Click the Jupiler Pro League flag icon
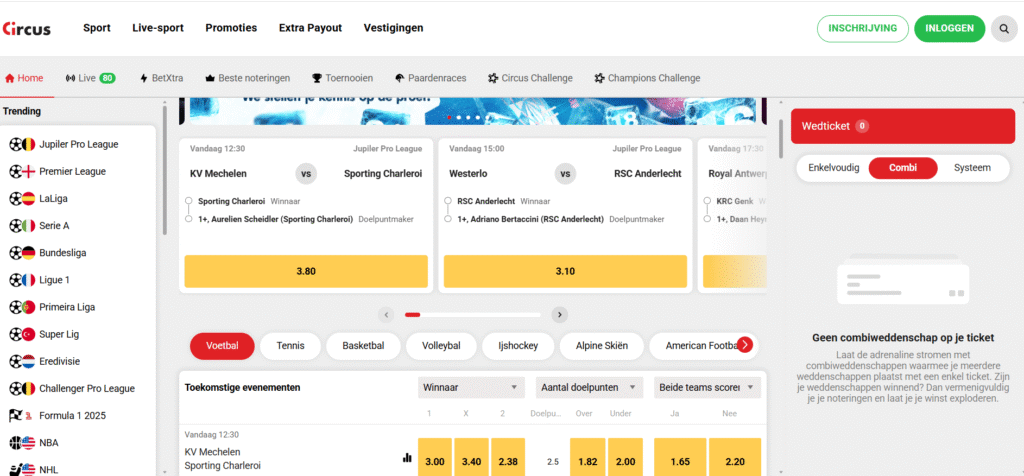 29,144
